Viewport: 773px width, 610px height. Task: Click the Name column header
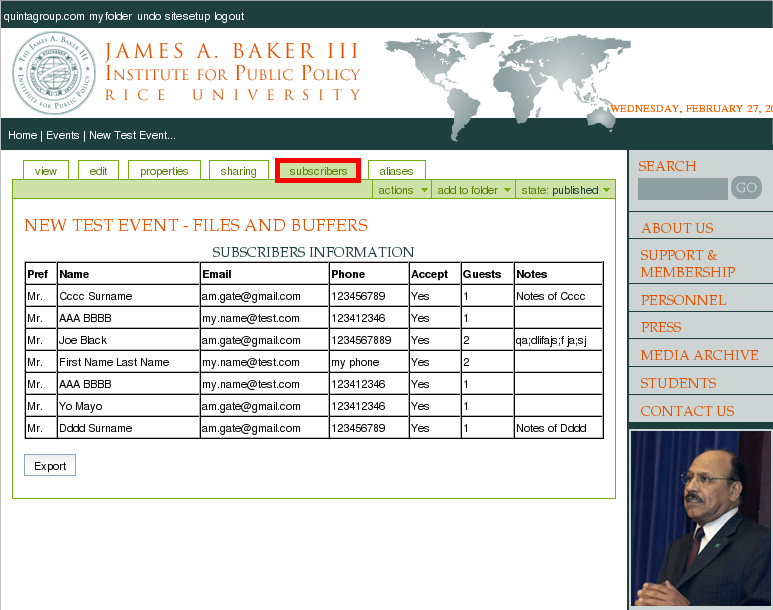[128, 274]
